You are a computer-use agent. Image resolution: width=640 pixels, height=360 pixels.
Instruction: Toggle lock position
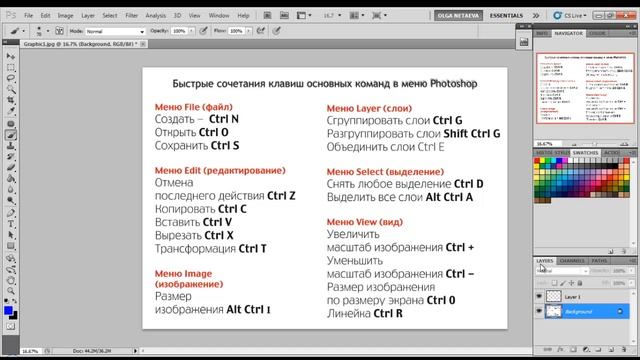pyautogui.click(x=571, y=283)
